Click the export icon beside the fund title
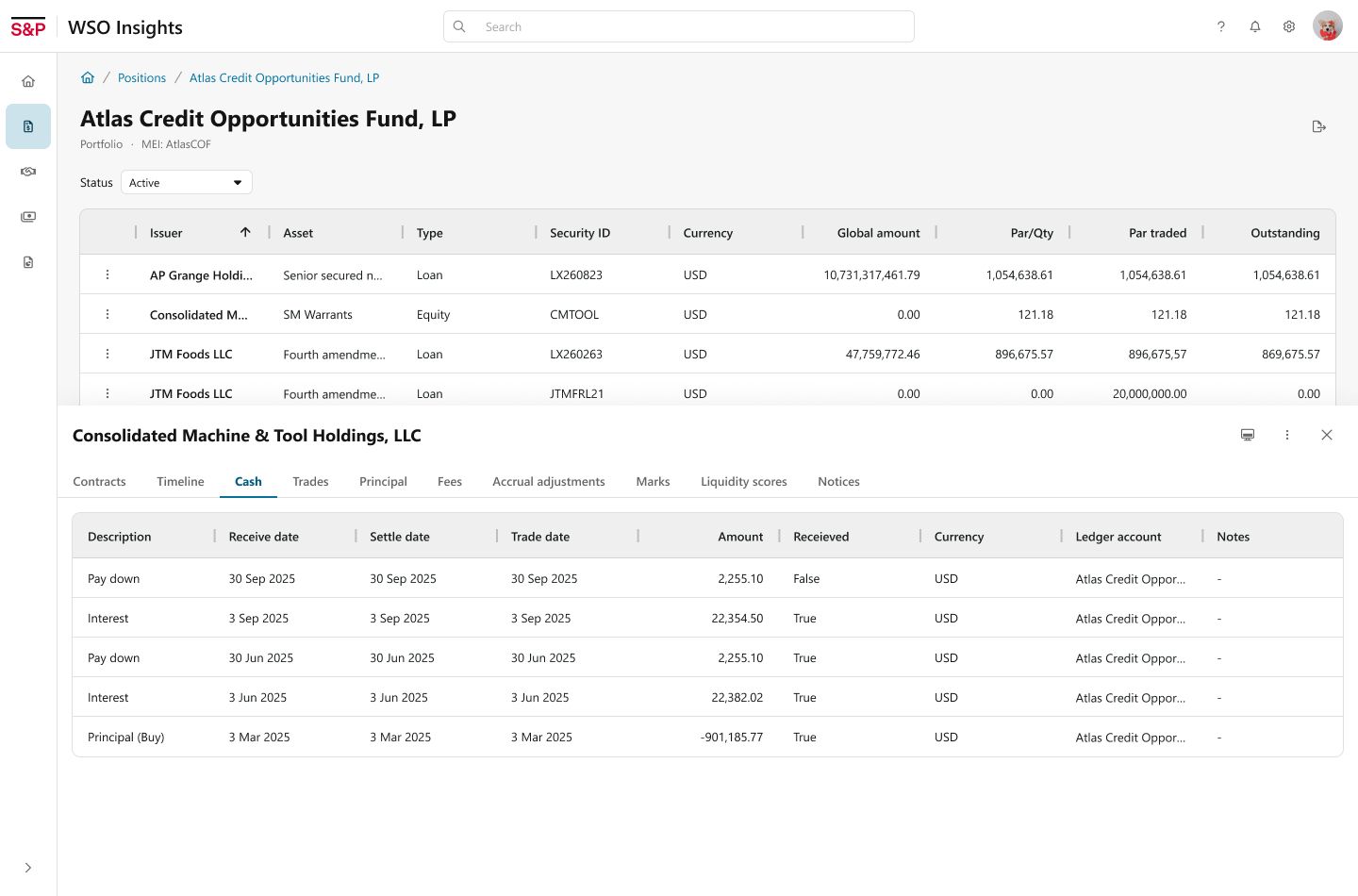 point(1319,126)
